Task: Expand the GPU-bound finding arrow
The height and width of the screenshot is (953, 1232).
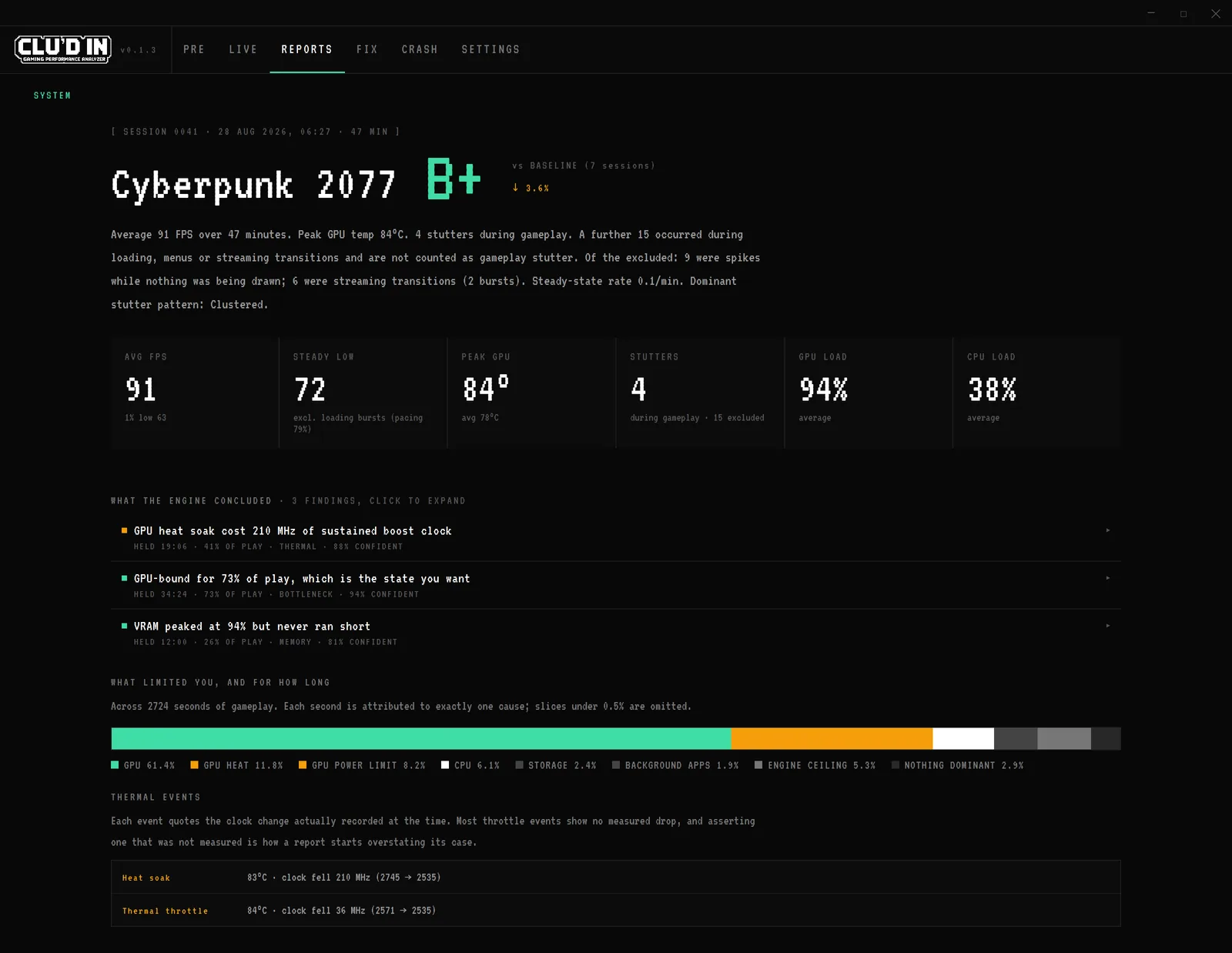Action: point(1108,578)
